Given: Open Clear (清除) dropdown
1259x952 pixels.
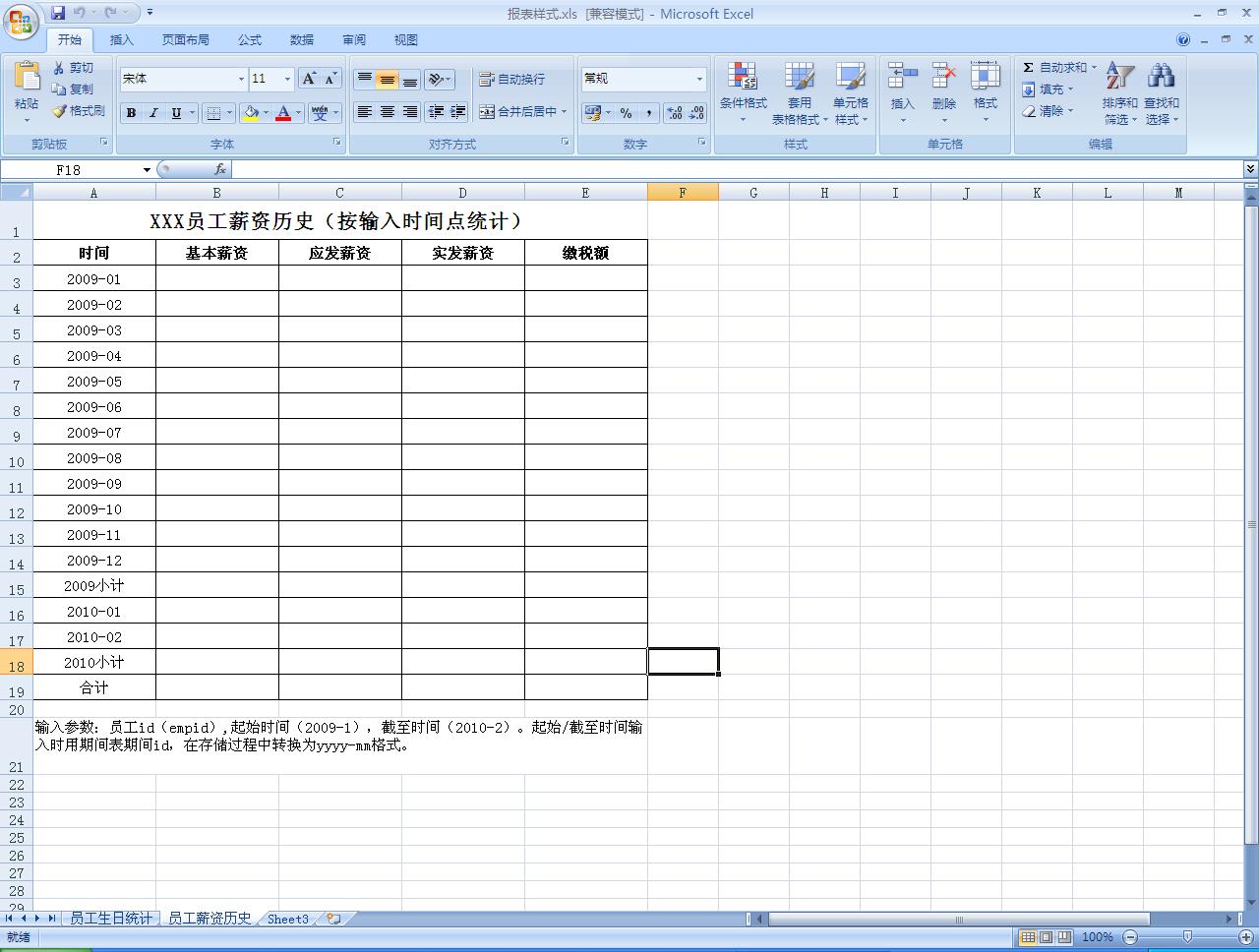Looking at the screenshot, I should [1049, 111].
